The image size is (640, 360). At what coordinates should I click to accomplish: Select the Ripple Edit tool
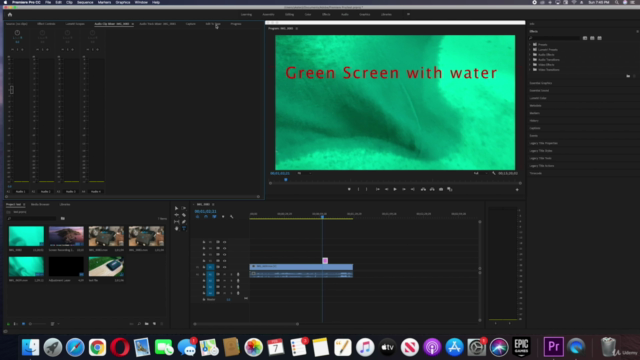[176, 215]
